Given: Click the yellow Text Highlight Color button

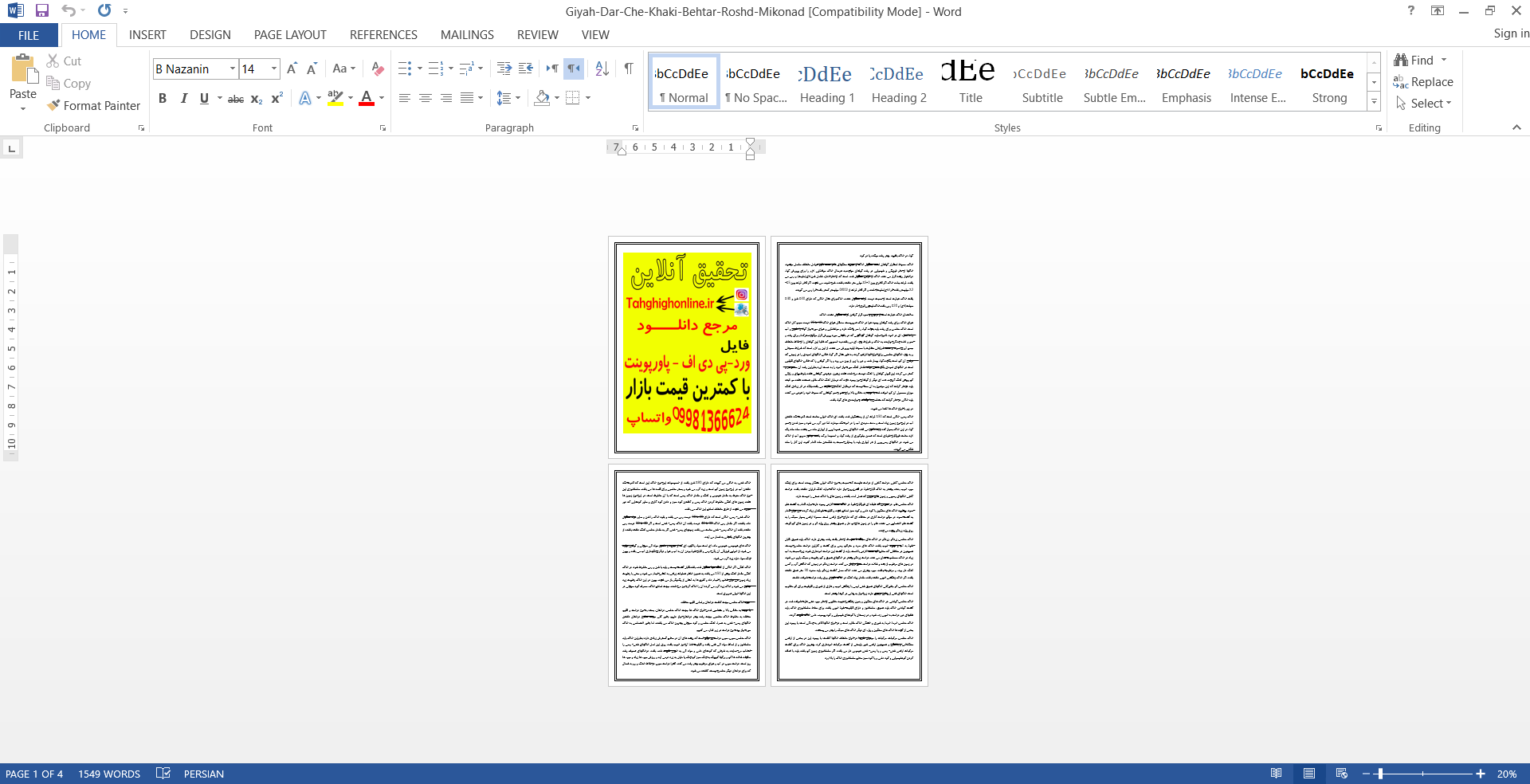Looking at the screenshot, I should pos(335,98).
